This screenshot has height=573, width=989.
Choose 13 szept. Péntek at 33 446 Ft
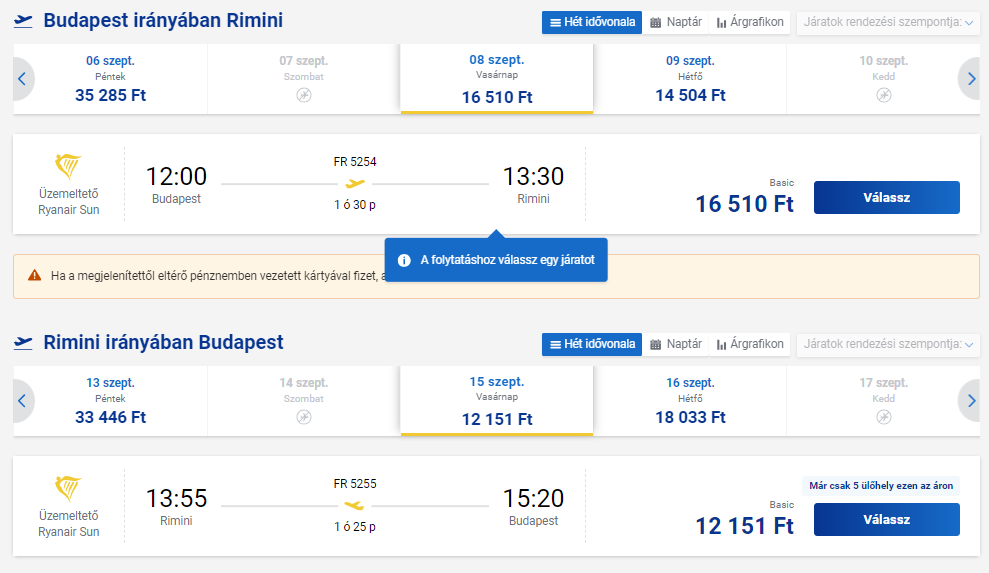click(x=110, y=401)
